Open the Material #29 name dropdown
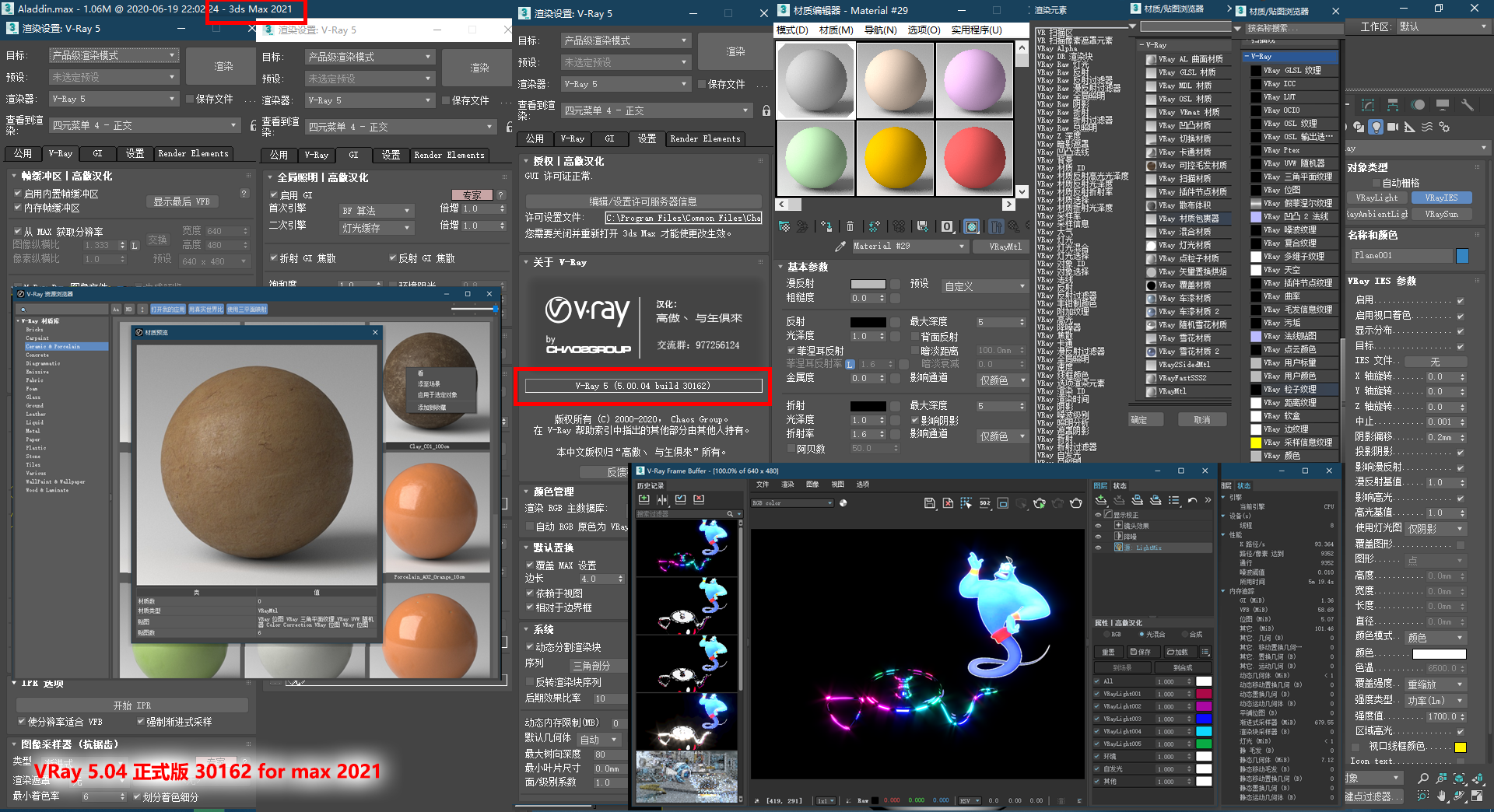 (910, 247)
